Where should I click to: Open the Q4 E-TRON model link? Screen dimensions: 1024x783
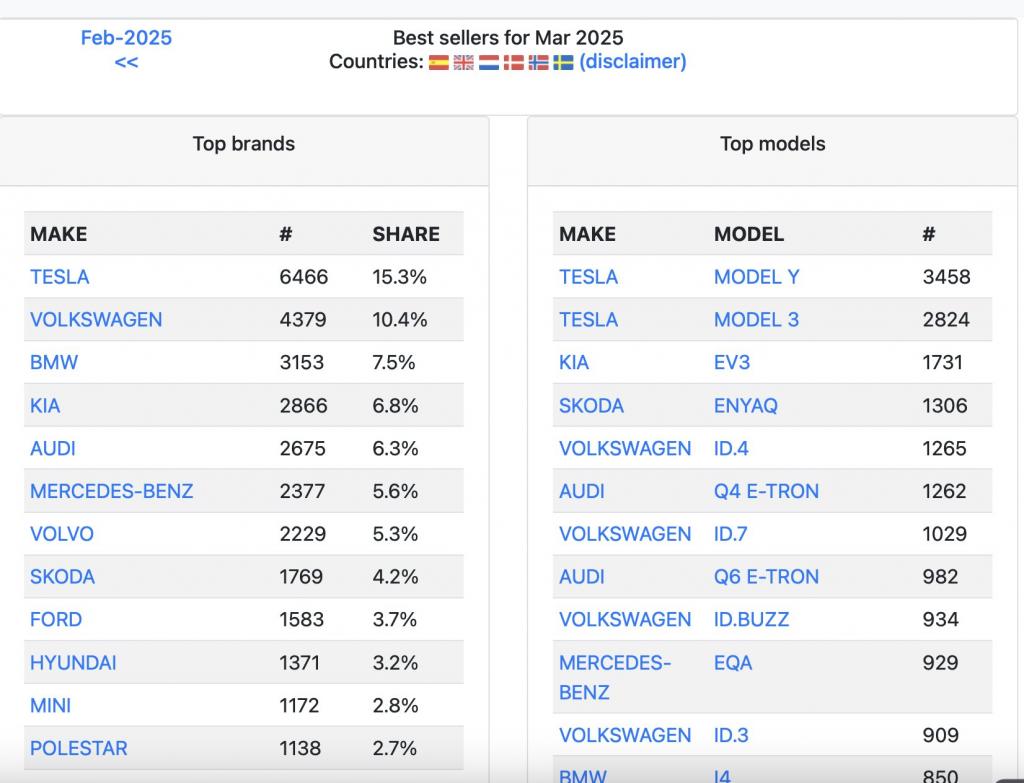click(x=766, y=491)
